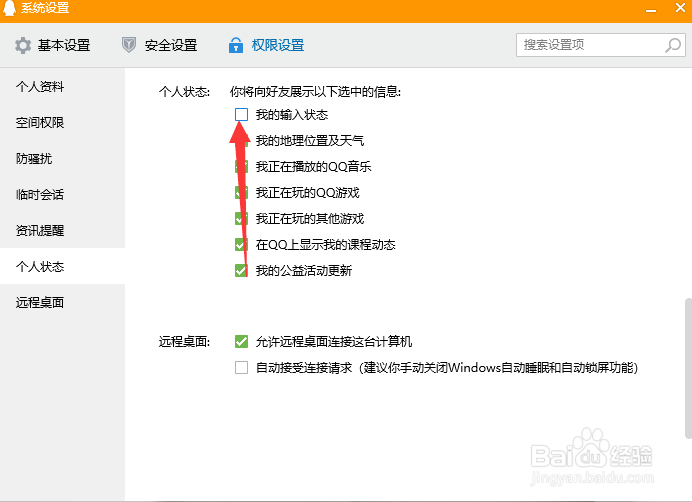Click 我的地理位置及天气 label text

pos(310,140)
